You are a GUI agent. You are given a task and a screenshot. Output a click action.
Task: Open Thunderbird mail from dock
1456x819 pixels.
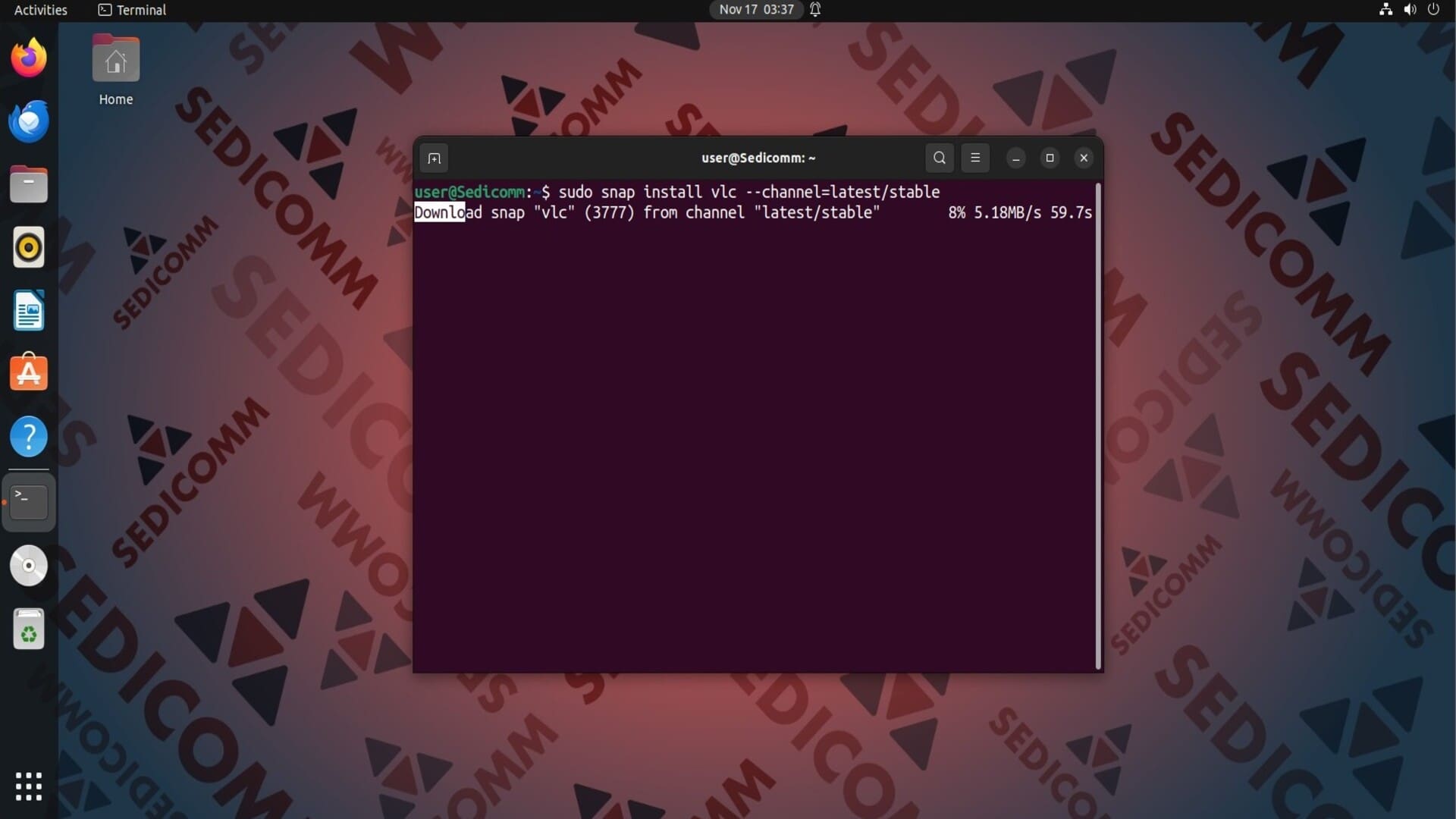(29, 121)
